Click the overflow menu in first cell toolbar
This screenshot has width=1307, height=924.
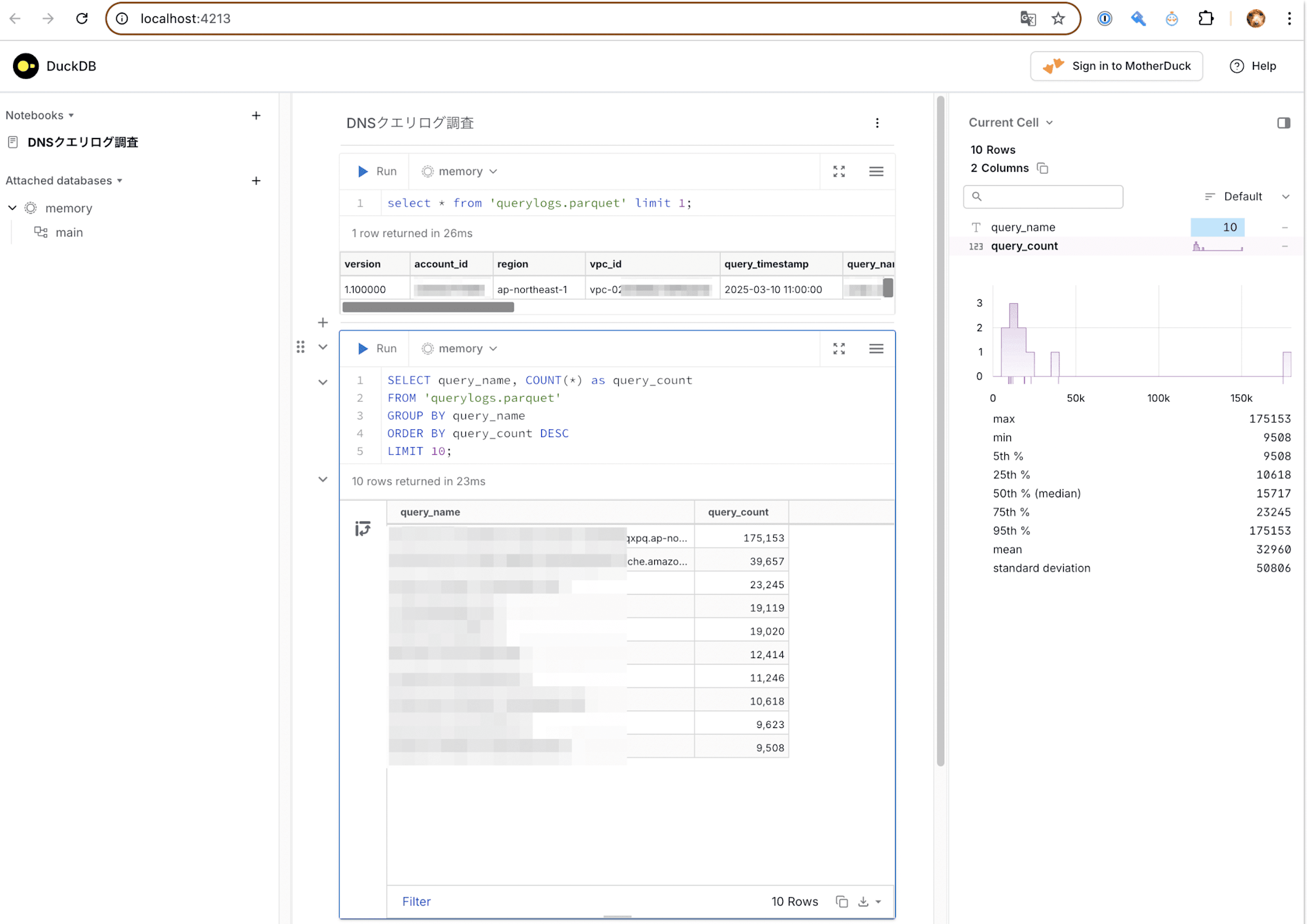tap(876, 171)
